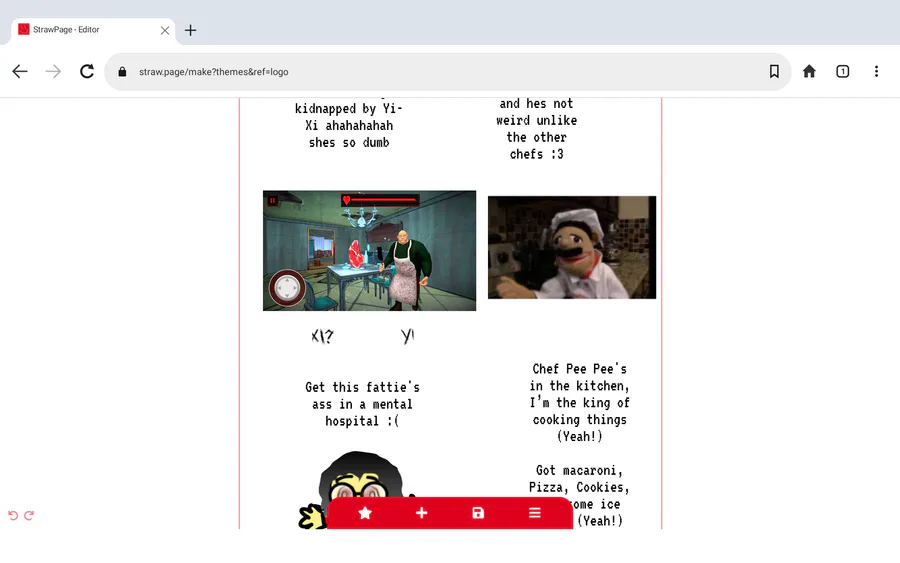Select the 'weird unlike the other chefs' text
Screen dimensions: 900x563
coord(537,129)
